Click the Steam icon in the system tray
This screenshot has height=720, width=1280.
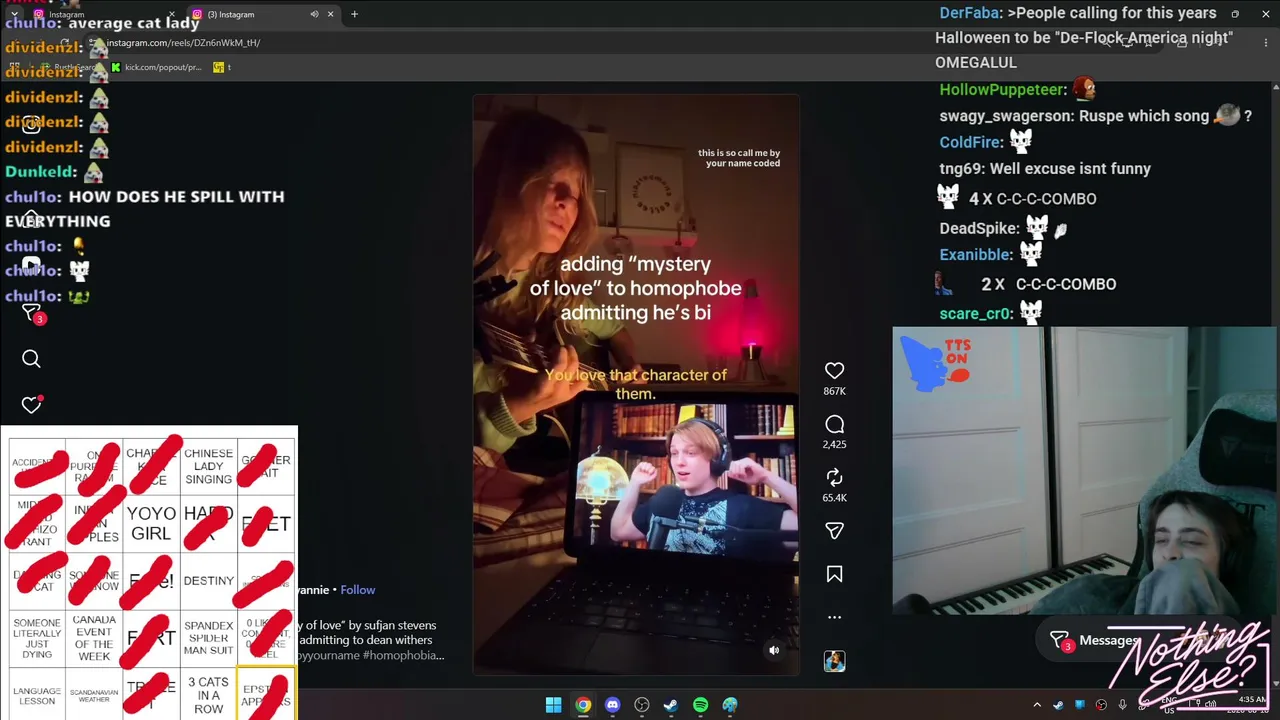[1058, 705]
